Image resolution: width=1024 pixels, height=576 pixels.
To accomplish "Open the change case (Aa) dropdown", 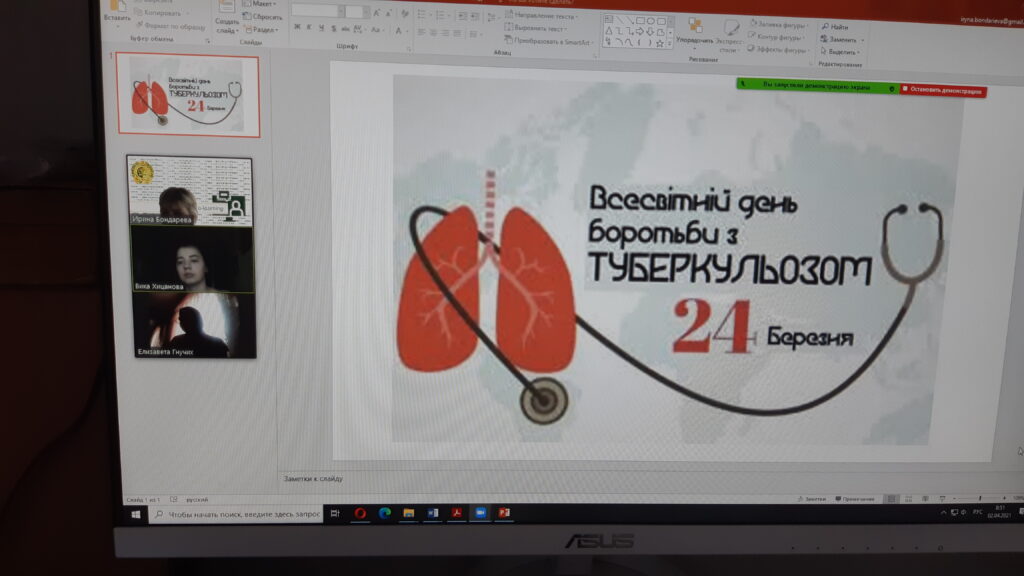I will point(376,30).
